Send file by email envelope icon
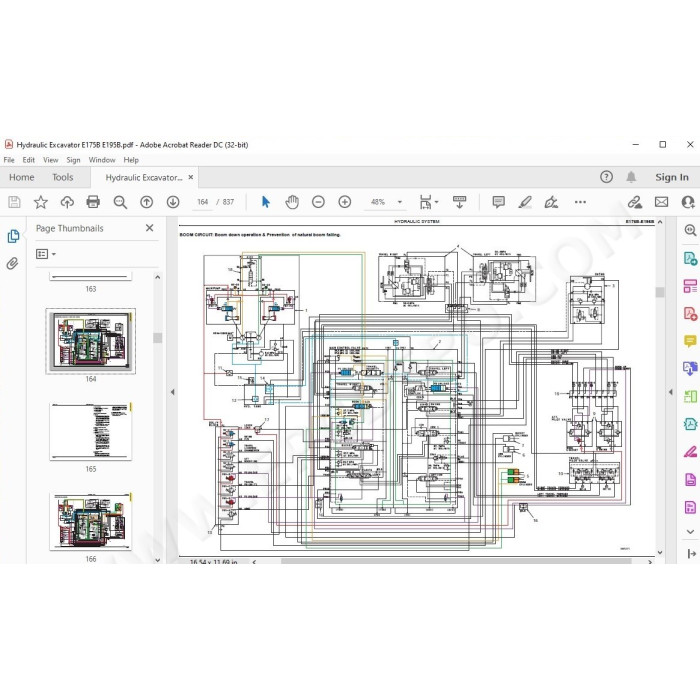700x700 pixels. [x=661, y=202]
